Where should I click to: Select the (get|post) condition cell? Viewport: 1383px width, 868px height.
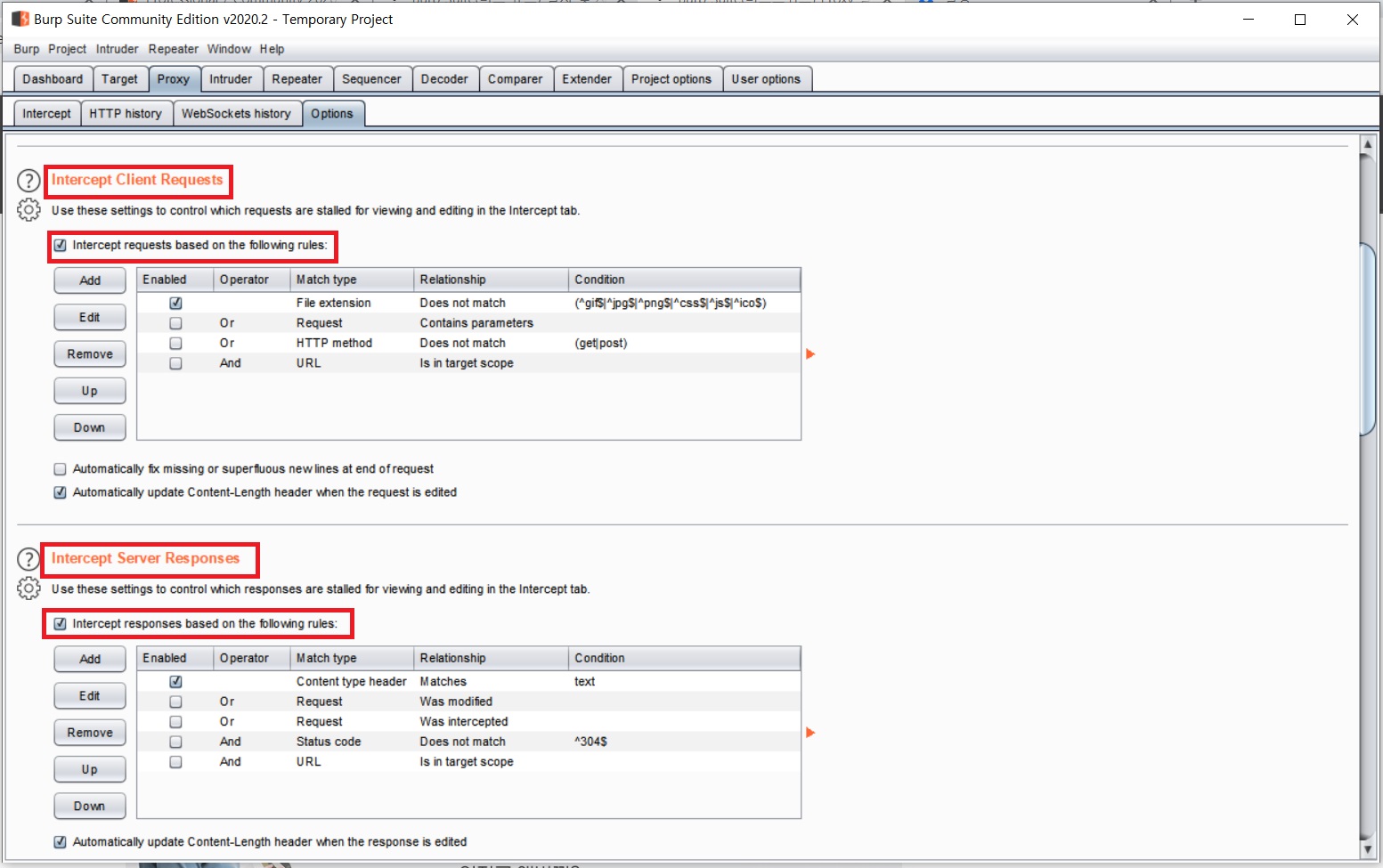[684, 344]
